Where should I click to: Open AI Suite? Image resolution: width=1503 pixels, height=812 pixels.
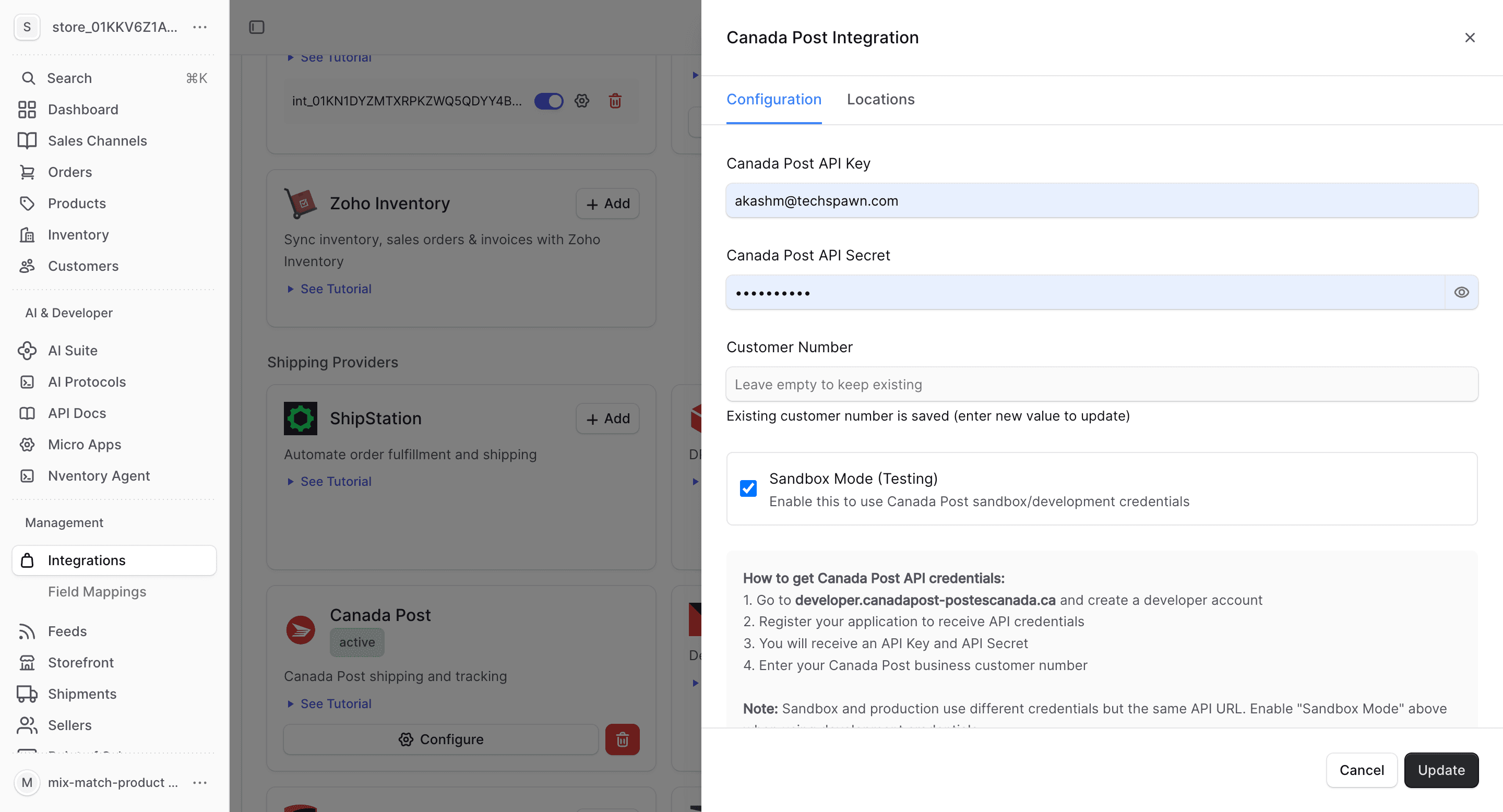114,351
